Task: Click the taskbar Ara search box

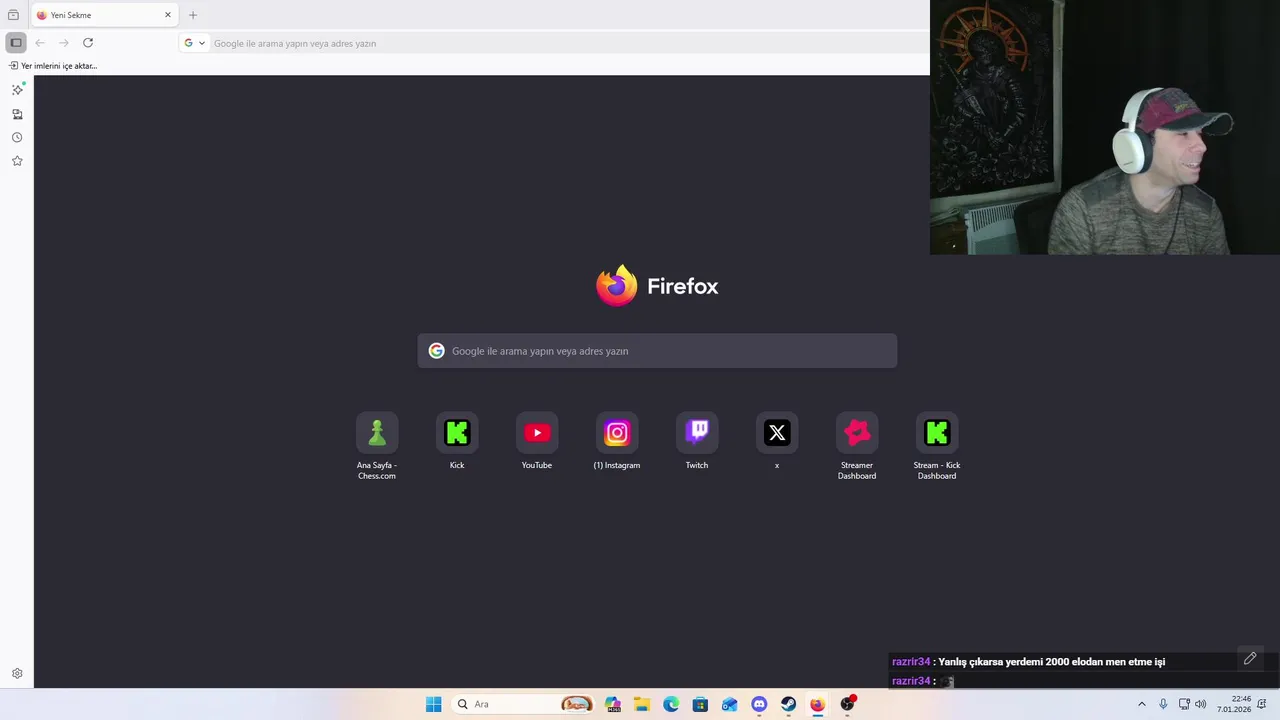Action: pos(524,704)
